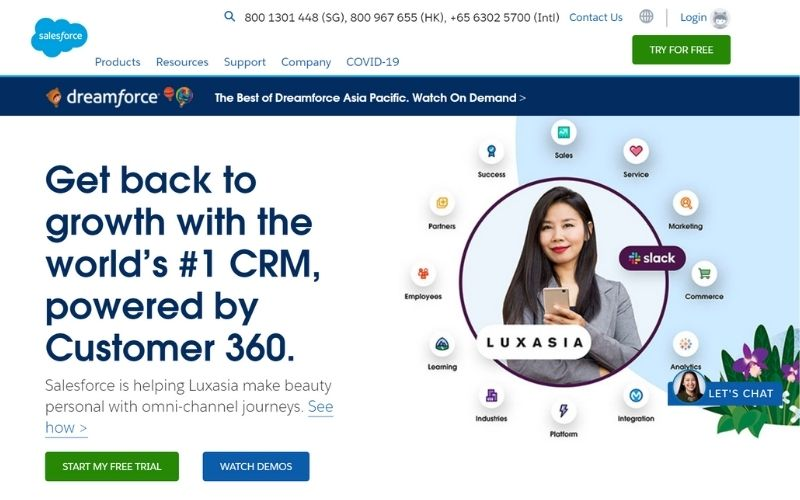This screenshot has width=800, height=500.
Task: Click the Success ribbon icon
Action: [x=491, y=152]
